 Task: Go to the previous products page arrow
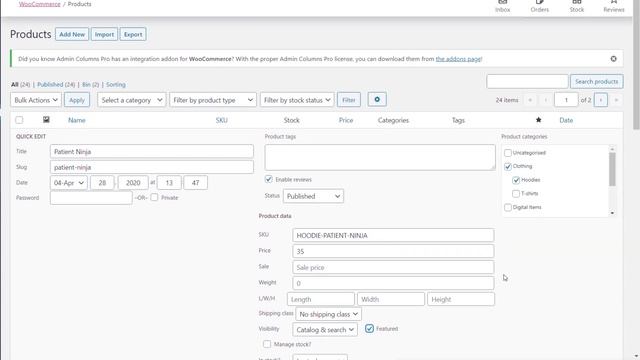[546, 100]
